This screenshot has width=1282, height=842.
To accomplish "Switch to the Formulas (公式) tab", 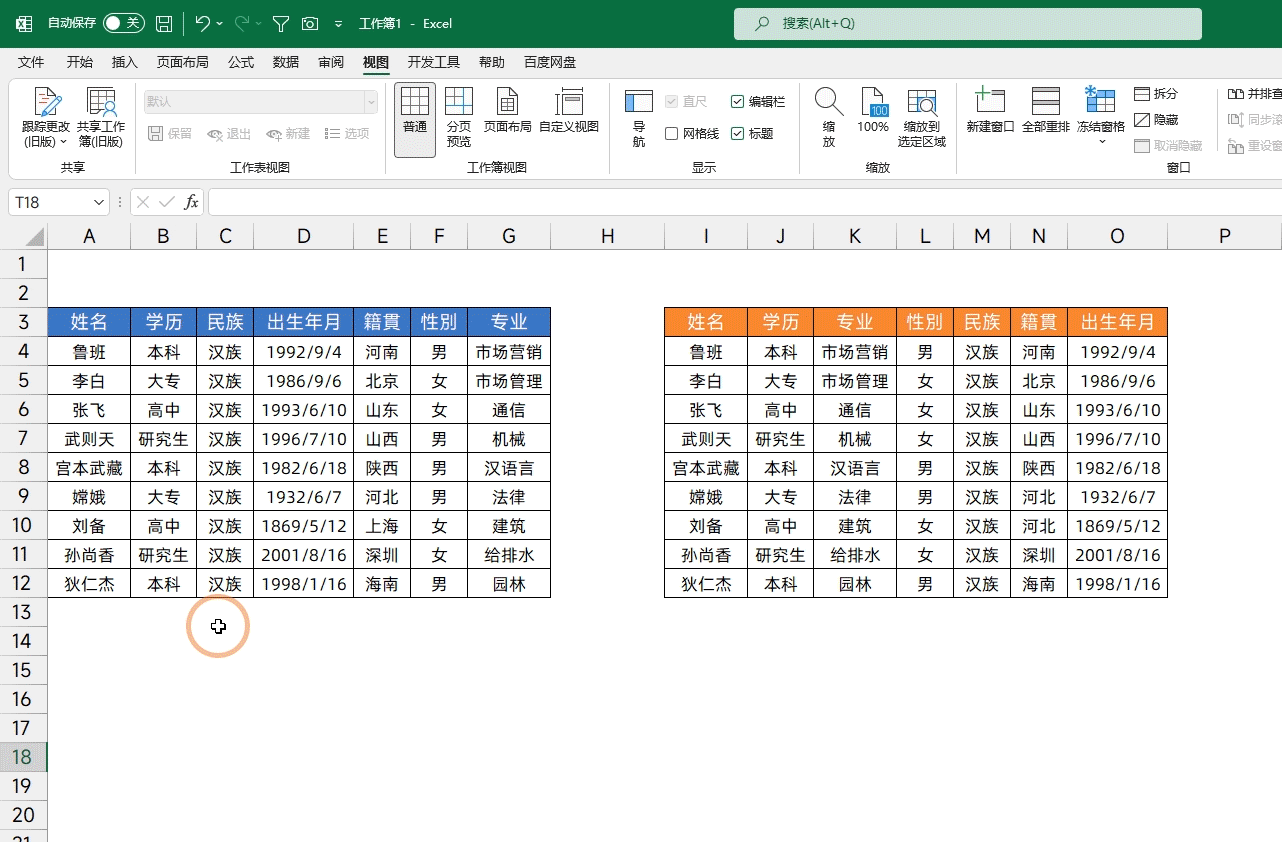I will click(x=241, y=62).
